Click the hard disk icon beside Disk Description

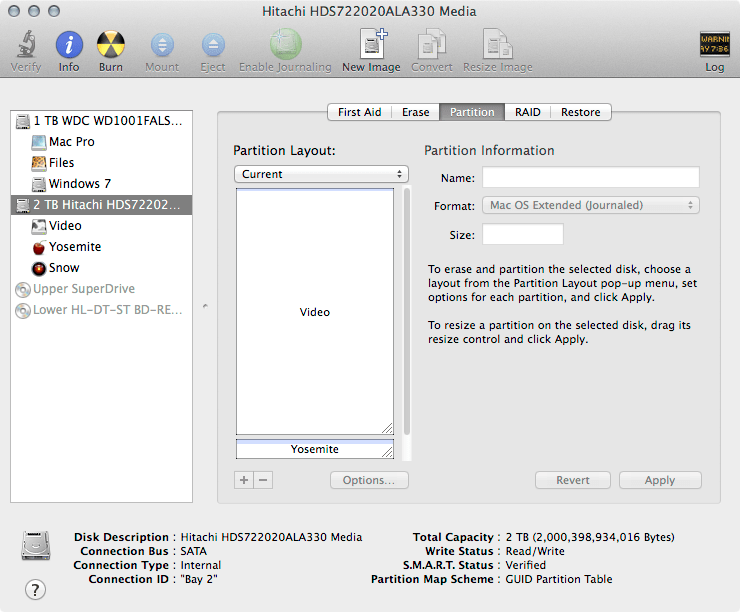click(x=35, y=545)
